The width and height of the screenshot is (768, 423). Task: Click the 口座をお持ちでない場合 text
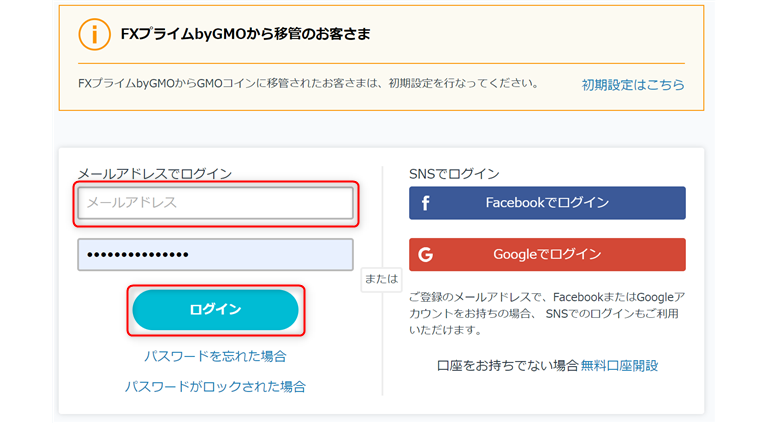point(508,366)
